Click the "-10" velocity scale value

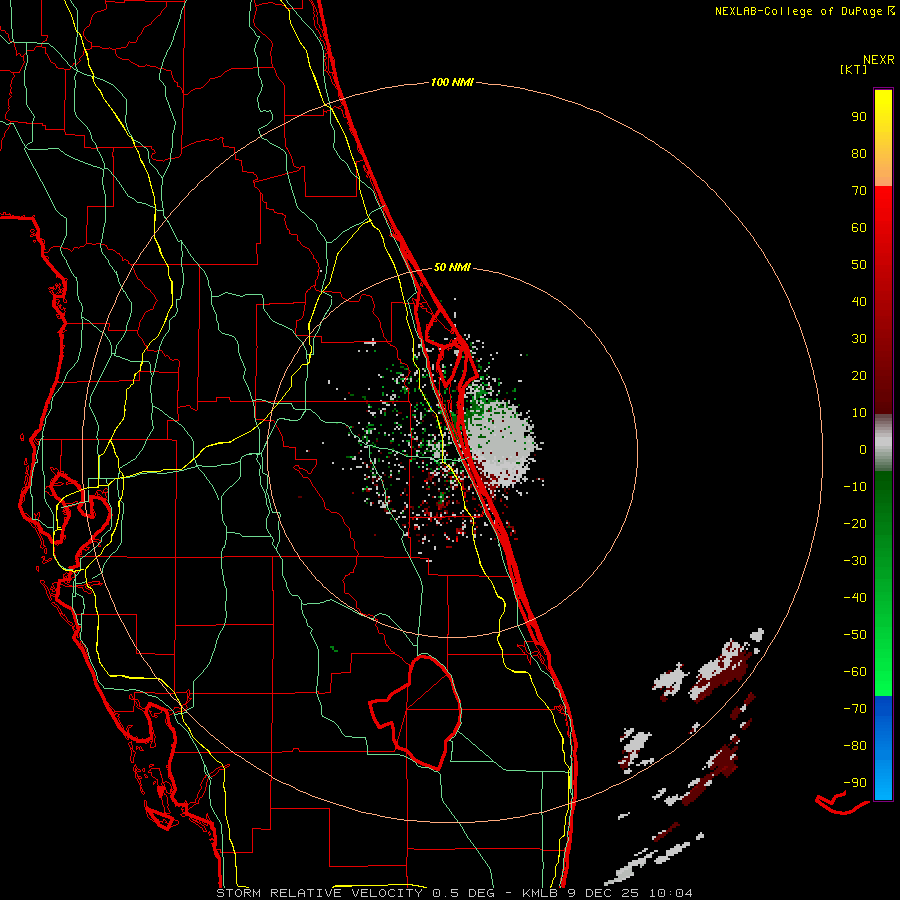pyautogui.click(x=855, y=487)
